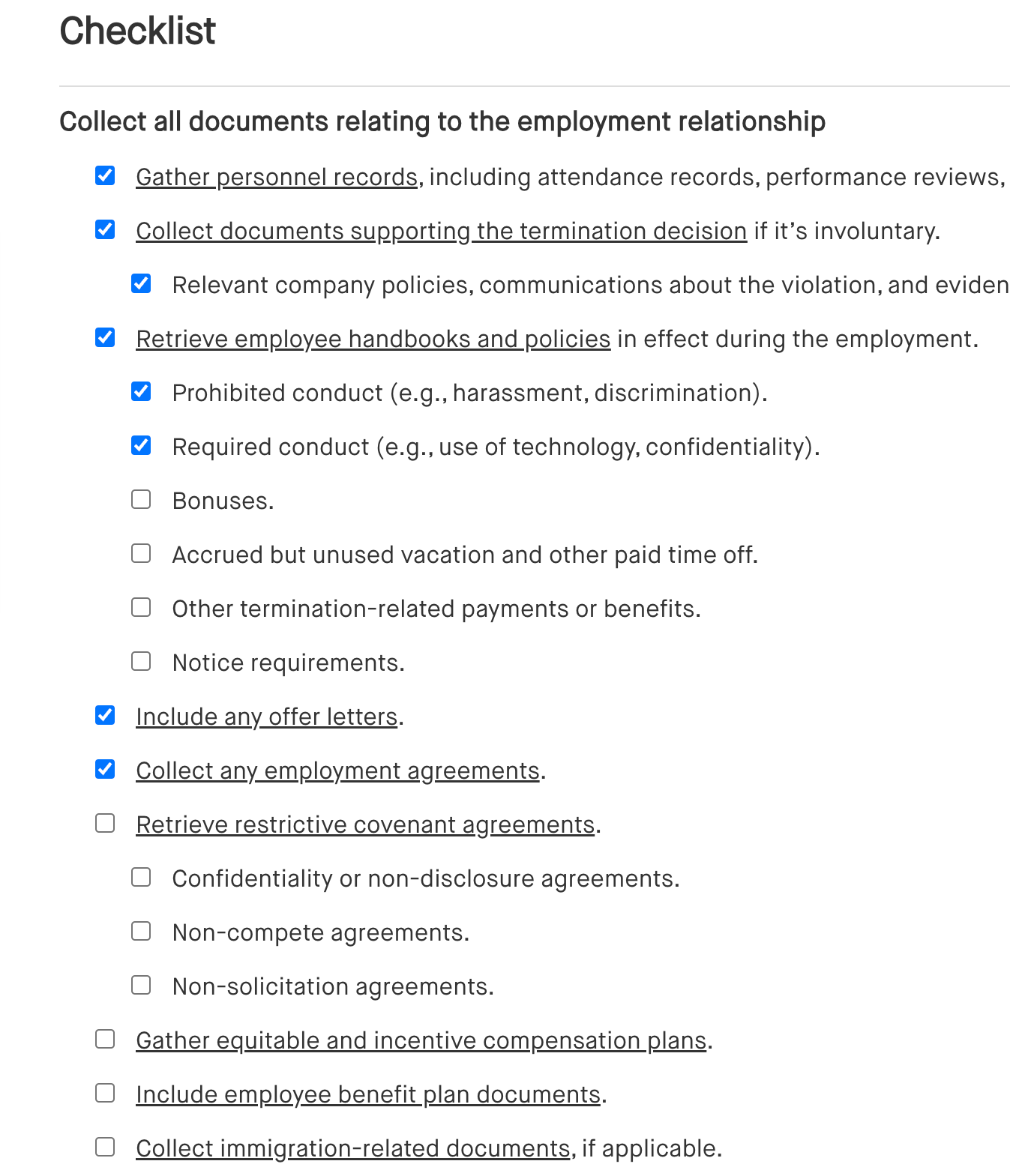Check the Notice requirements checkbox
The width and height of the screenshot is (1010, 1176).
[141, 662]
